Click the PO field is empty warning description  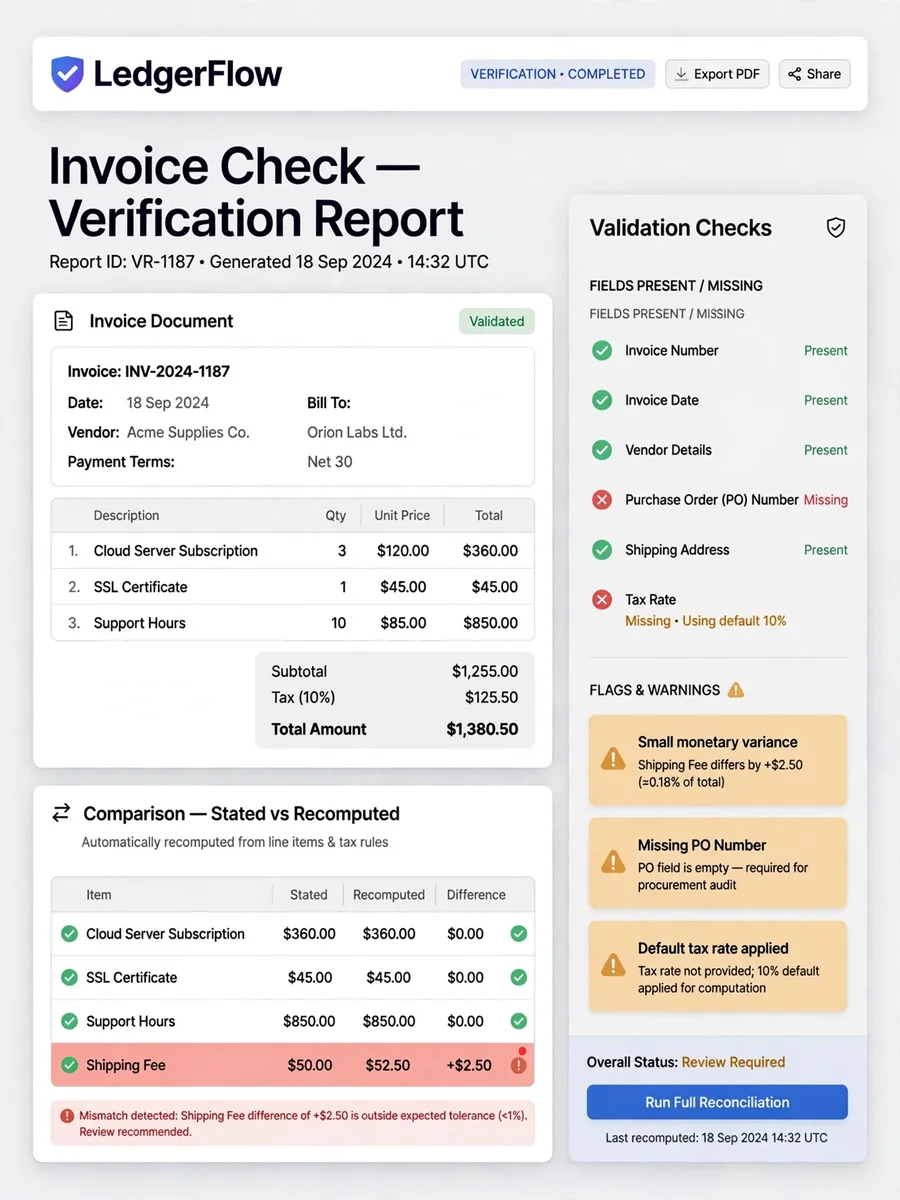(x=723, y=876)
